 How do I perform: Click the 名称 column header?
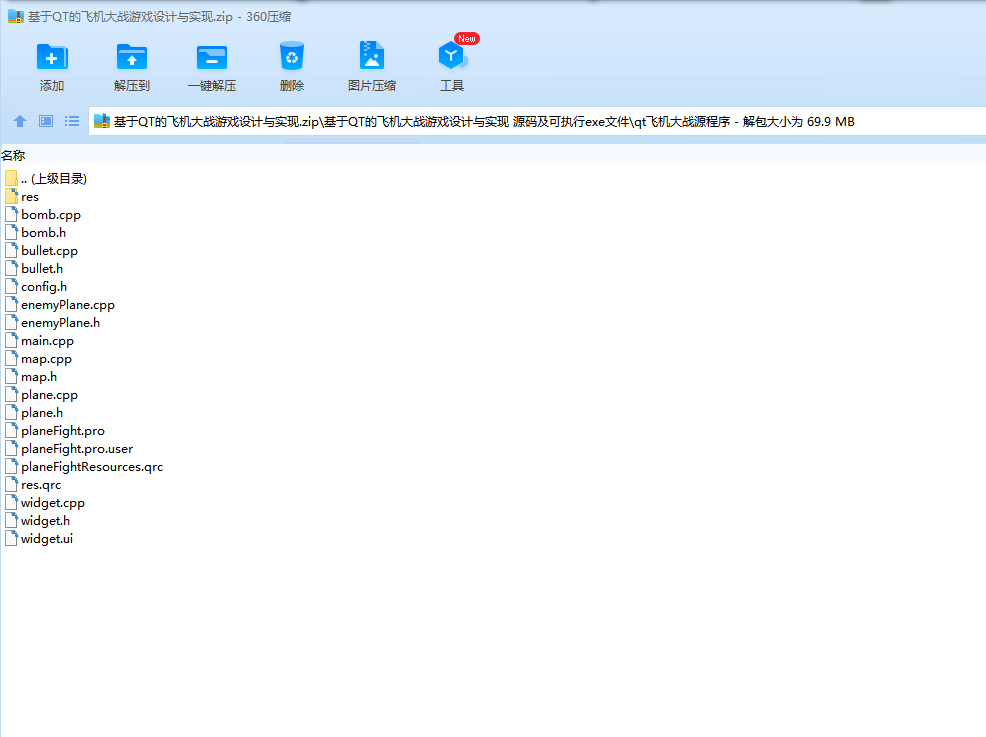coord(13,155)
